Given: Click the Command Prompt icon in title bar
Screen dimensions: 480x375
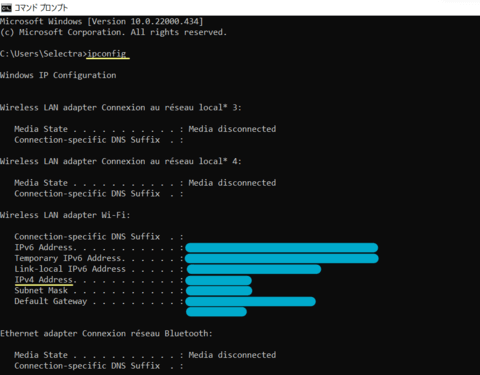Looking at the screenshot, I should (6, 8).
